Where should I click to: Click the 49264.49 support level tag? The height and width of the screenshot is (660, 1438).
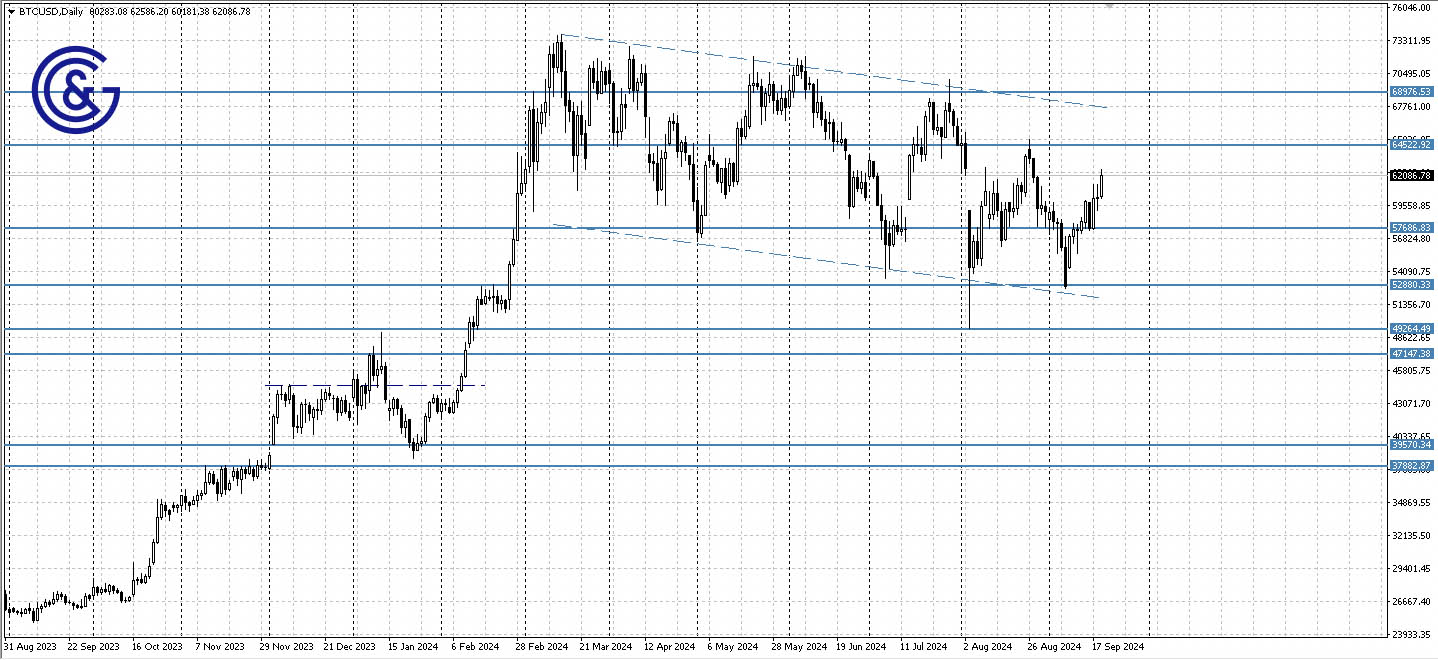tap(1411, 328)
